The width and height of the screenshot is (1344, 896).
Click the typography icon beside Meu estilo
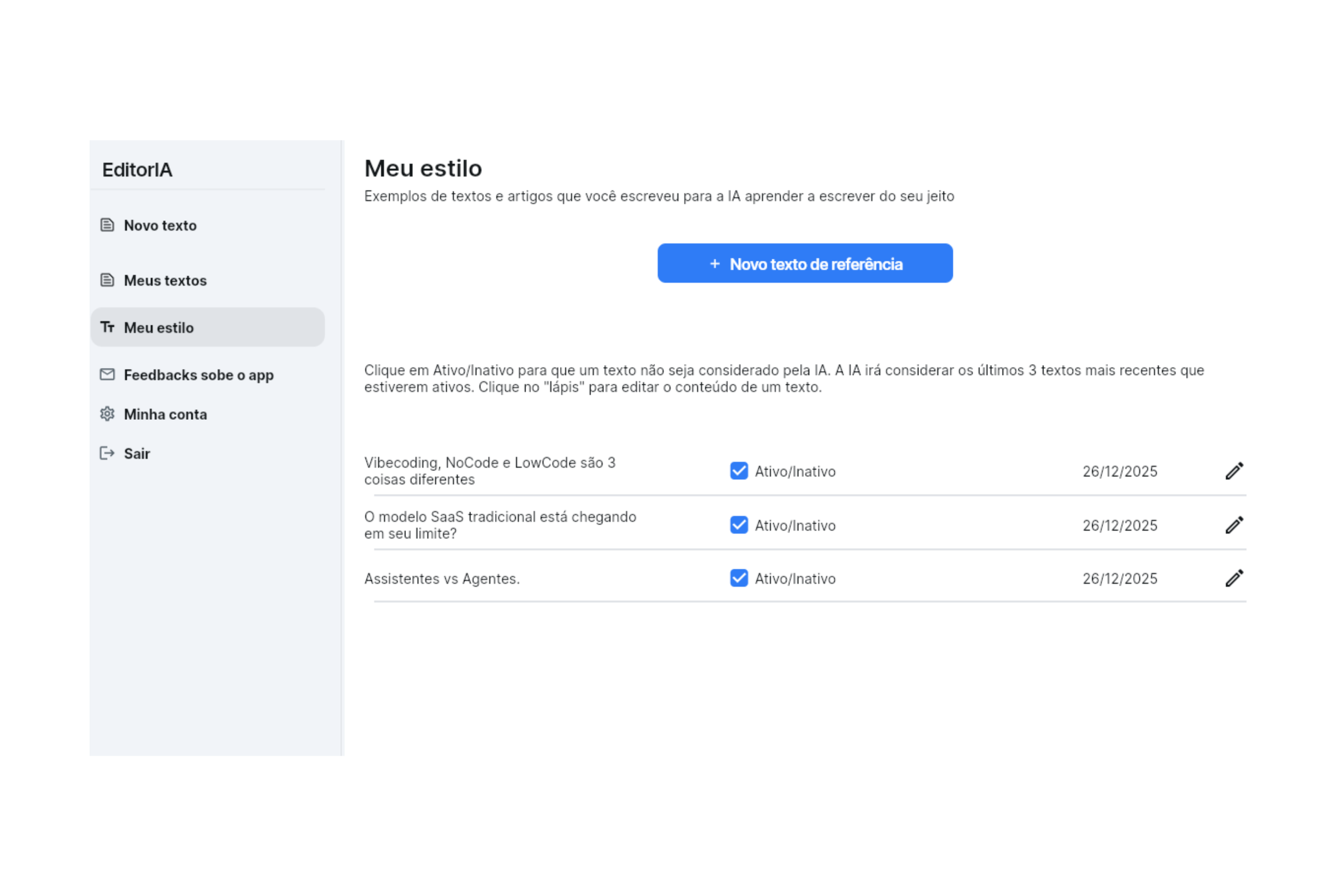(x=107, y=327)
